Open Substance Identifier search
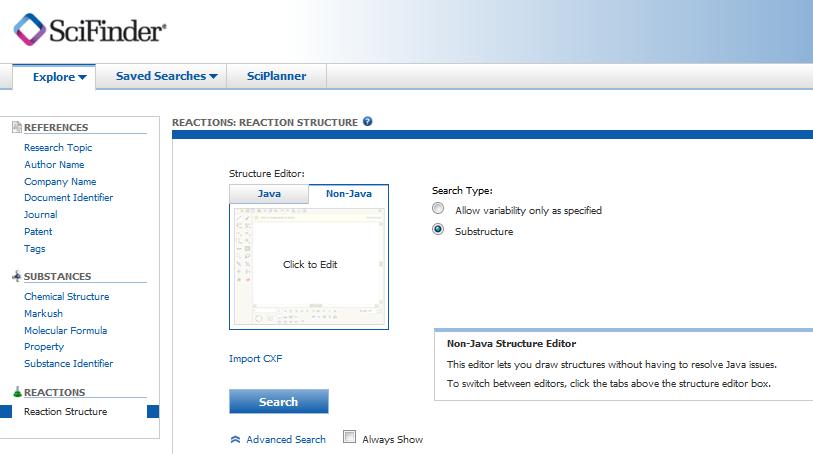This screenshot has height=454, width=813. [x=68, y=363]
